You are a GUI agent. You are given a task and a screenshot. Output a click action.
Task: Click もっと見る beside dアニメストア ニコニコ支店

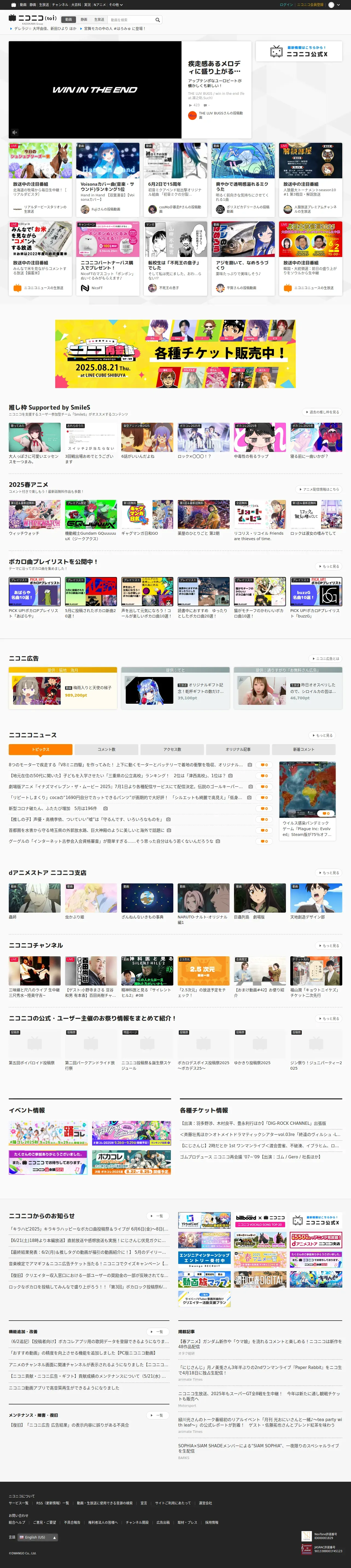tap(329, 873)
